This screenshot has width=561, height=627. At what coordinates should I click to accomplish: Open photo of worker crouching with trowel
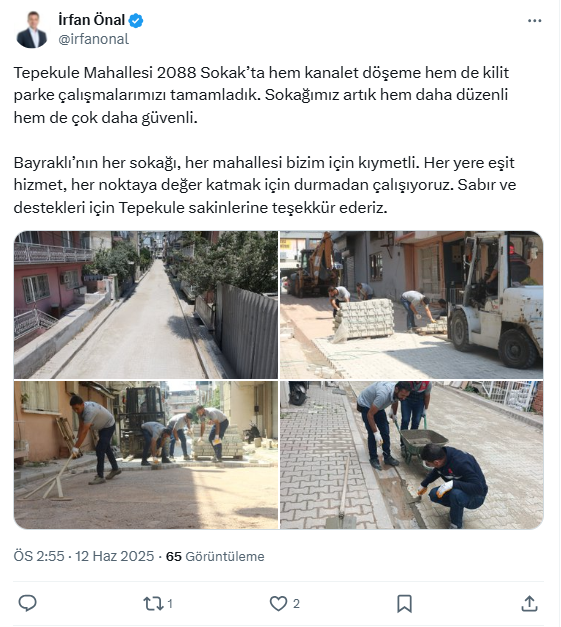click(x=411, y=455)
